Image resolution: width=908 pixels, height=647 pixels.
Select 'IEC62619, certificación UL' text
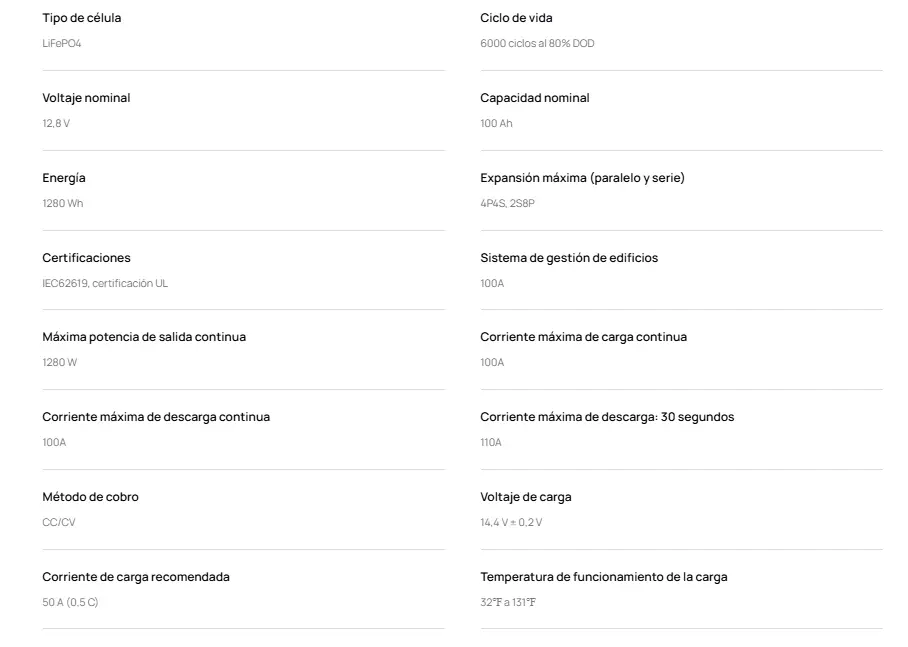(x=105, y=284)
